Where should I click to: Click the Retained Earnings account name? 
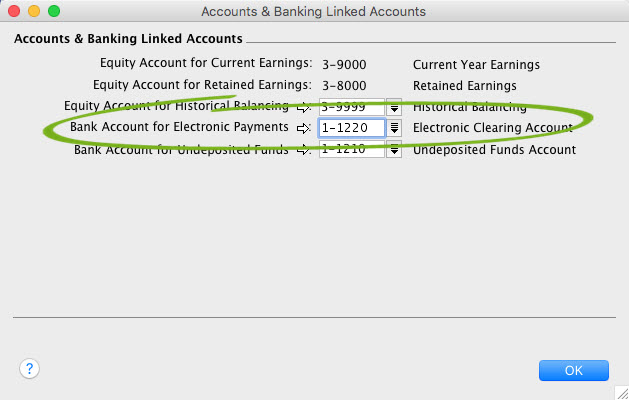point(464,86)
